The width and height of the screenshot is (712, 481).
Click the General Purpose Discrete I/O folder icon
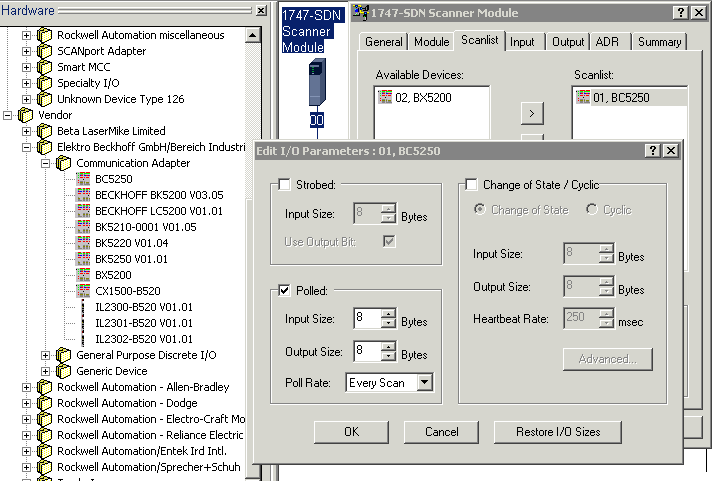[64, 355]
